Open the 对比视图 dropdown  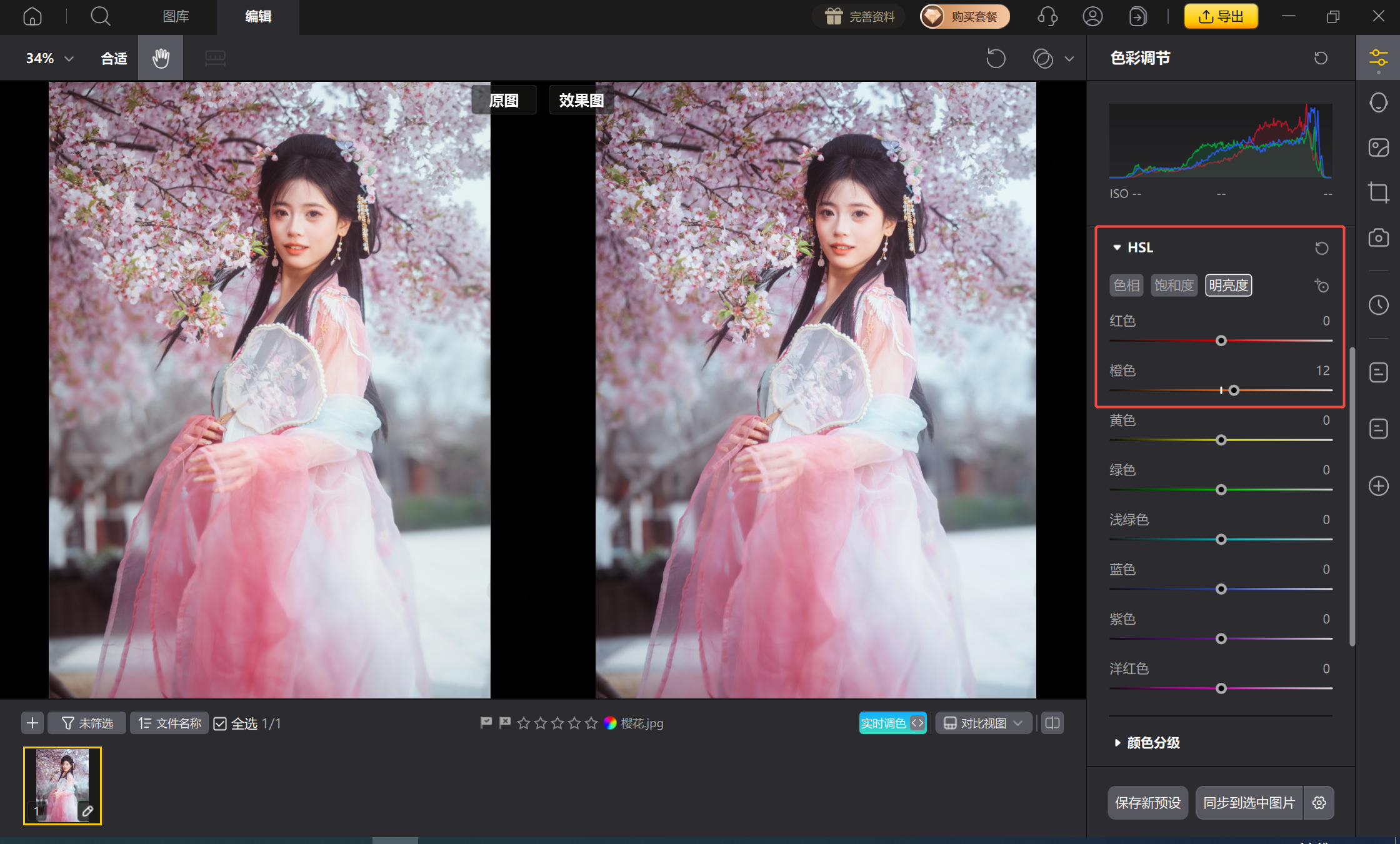983,723
